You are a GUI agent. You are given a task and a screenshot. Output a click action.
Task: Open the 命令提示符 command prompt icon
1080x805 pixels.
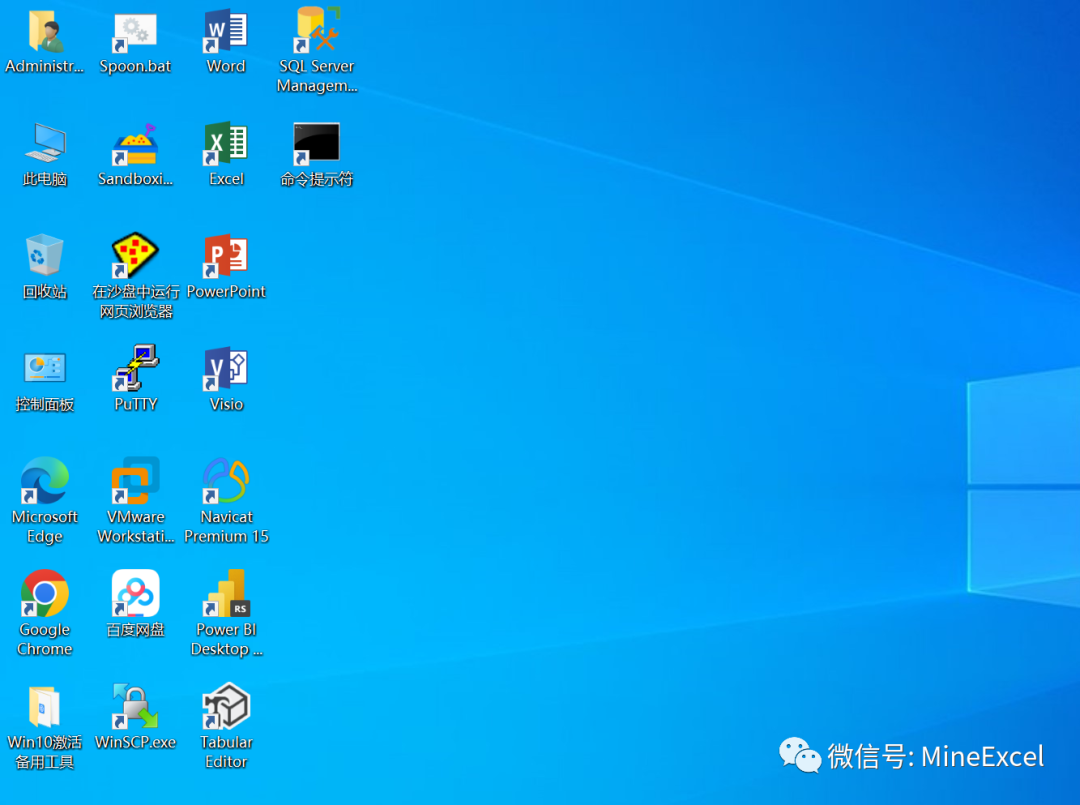point(317,145)
